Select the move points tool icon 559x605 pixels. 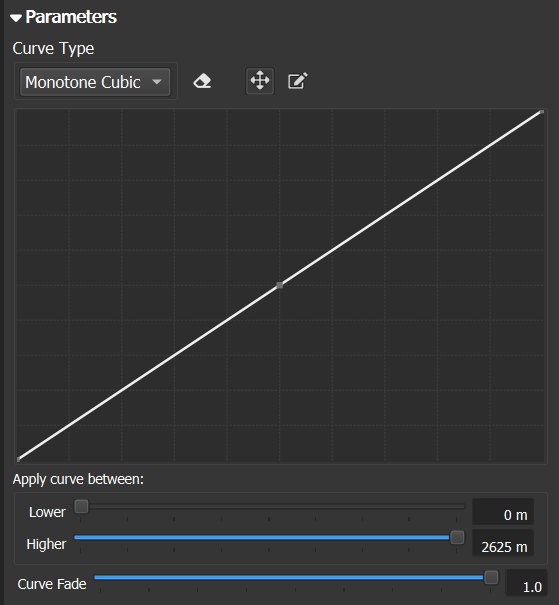click(260, 81)
